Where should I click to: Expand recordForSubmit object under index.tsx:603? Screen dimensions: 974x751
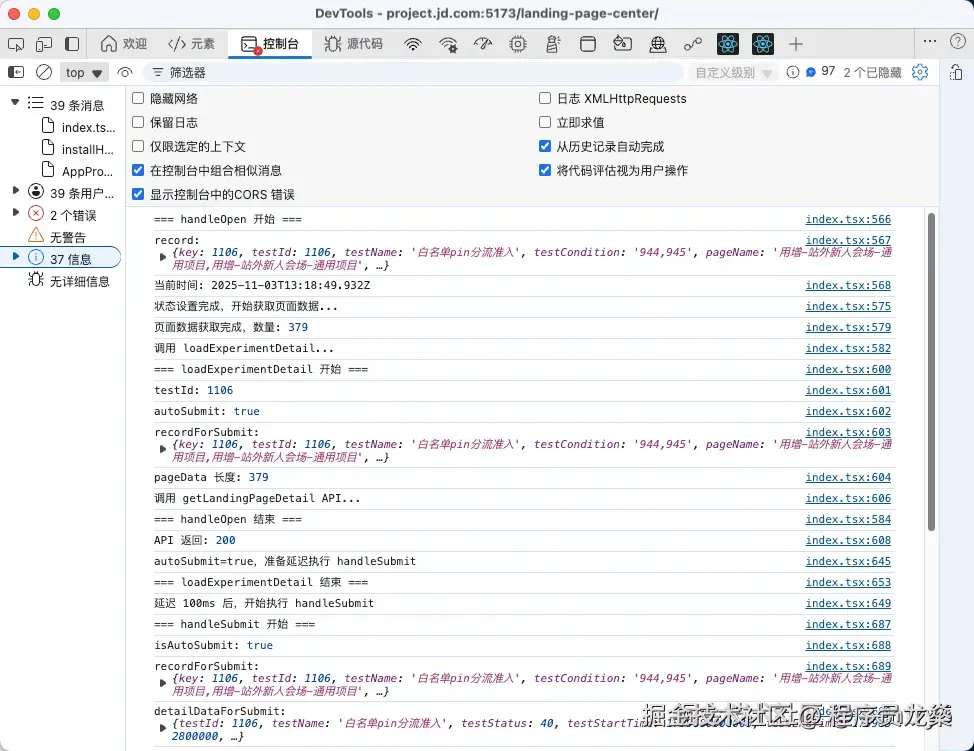click(x=163, y=448)
